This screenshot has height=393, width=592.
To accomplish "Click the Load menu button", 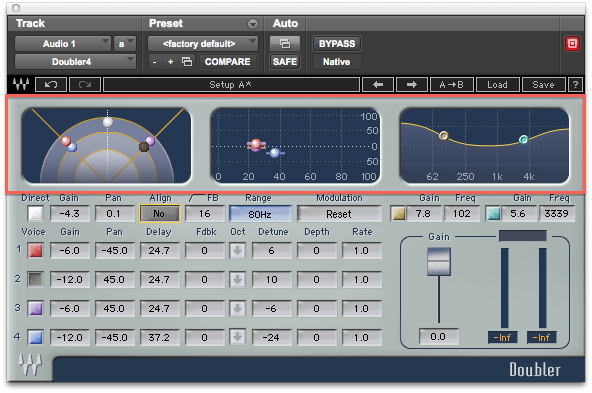I will (498, 85).
